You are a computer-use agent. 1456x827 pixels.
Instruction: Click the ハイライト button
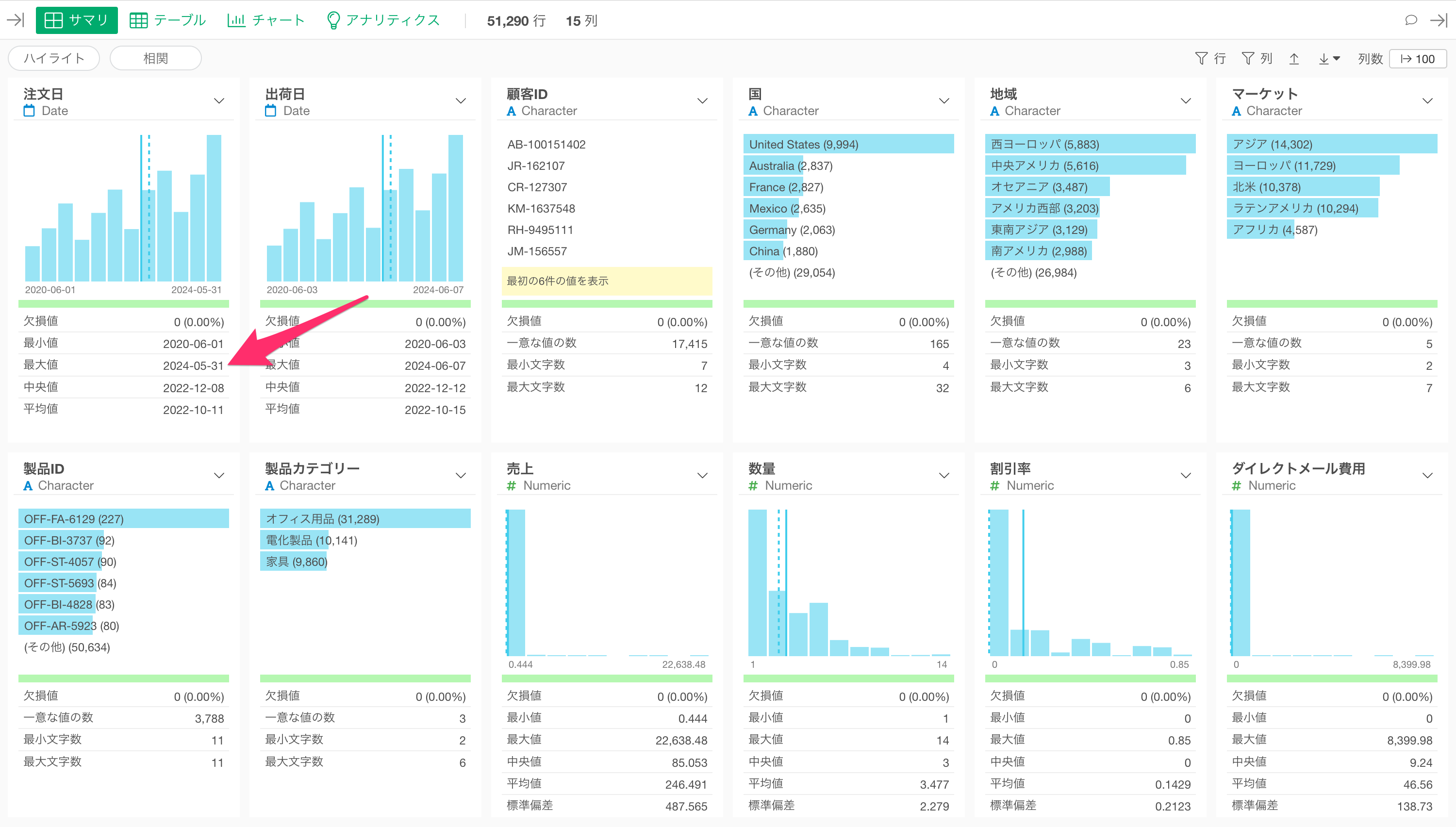tap(54, 59)
